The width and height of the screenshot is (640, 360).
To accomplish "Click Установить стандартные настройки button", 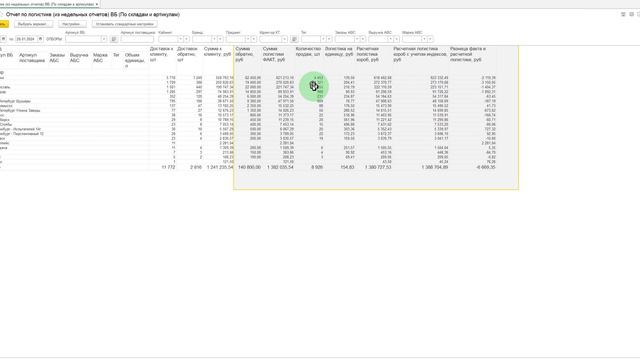I will (x=124, y=24).
